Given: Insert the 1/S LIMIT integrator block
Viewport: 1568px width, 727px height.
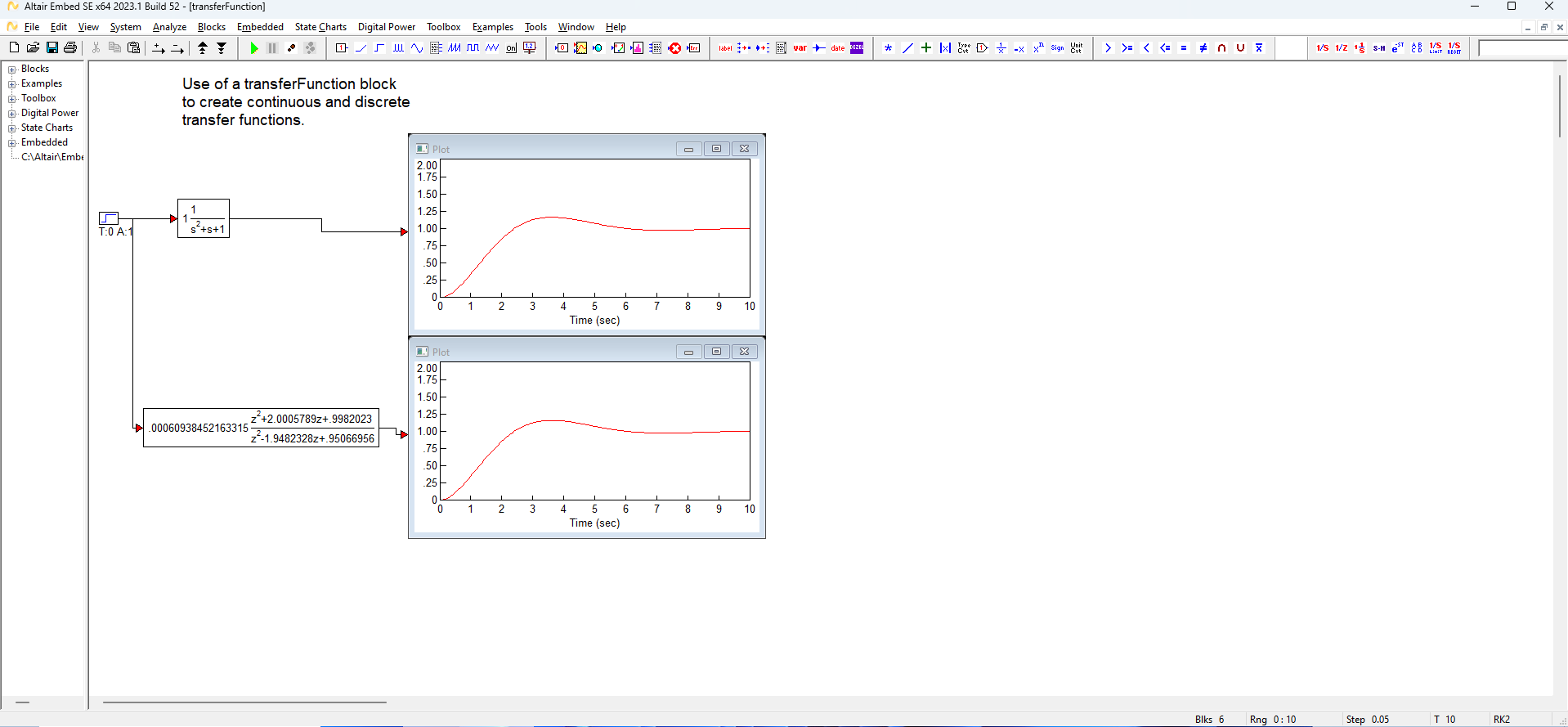Looking at the screenshot, I should [x=1436, y=48].
